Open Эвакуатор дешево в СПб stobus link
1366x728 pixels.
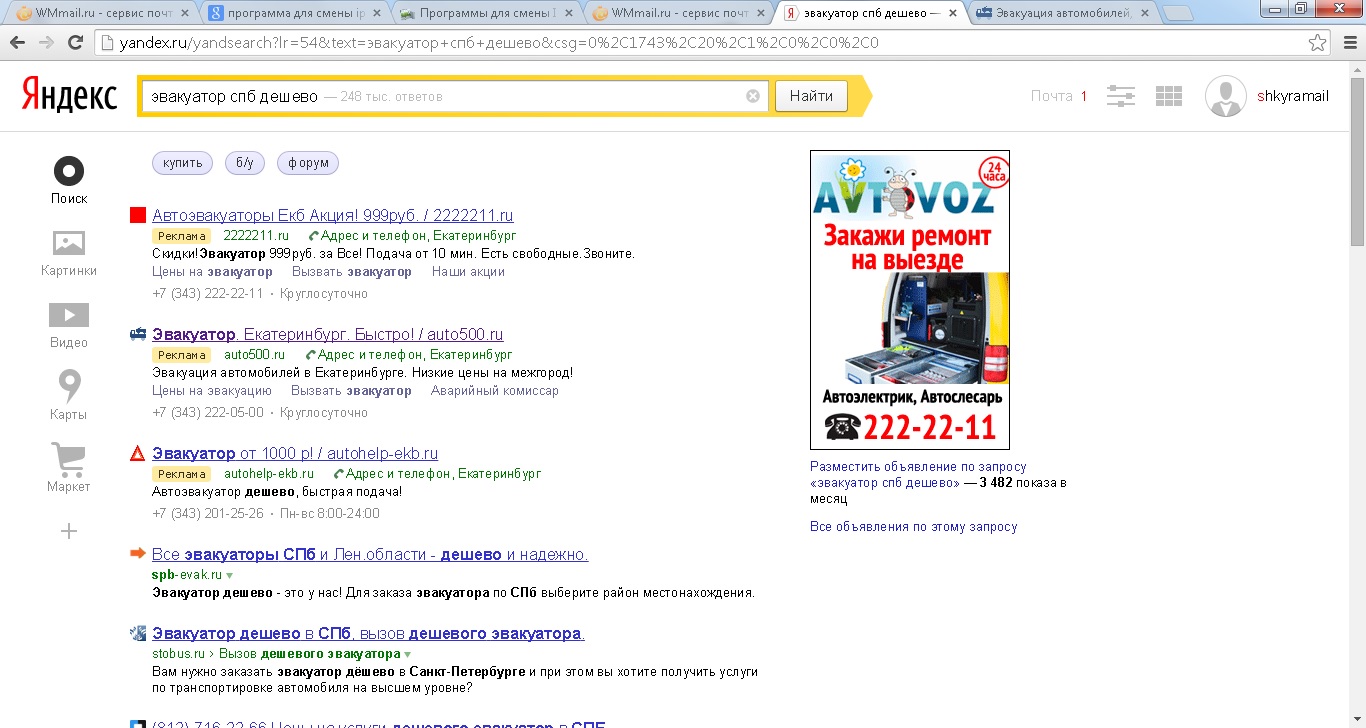coord(368,634)
